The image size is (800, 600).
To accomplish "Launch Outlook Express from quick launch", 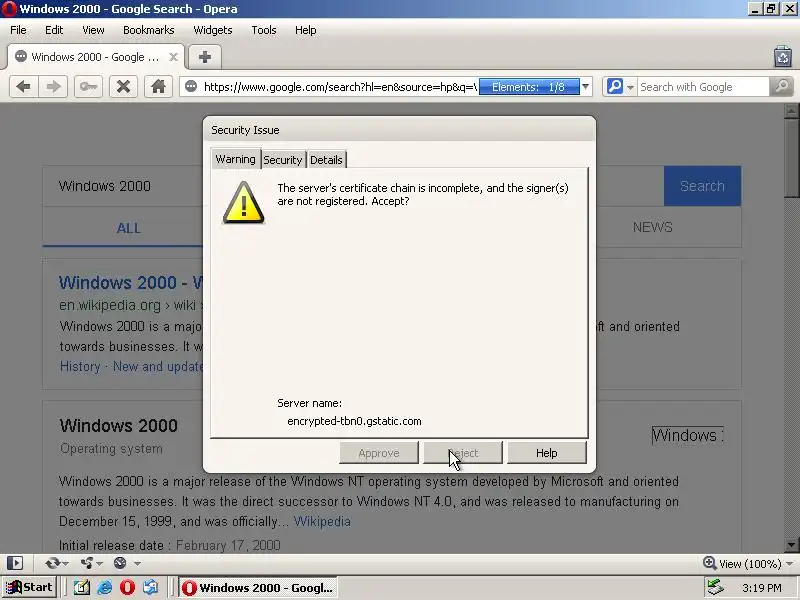I will 151,588.
